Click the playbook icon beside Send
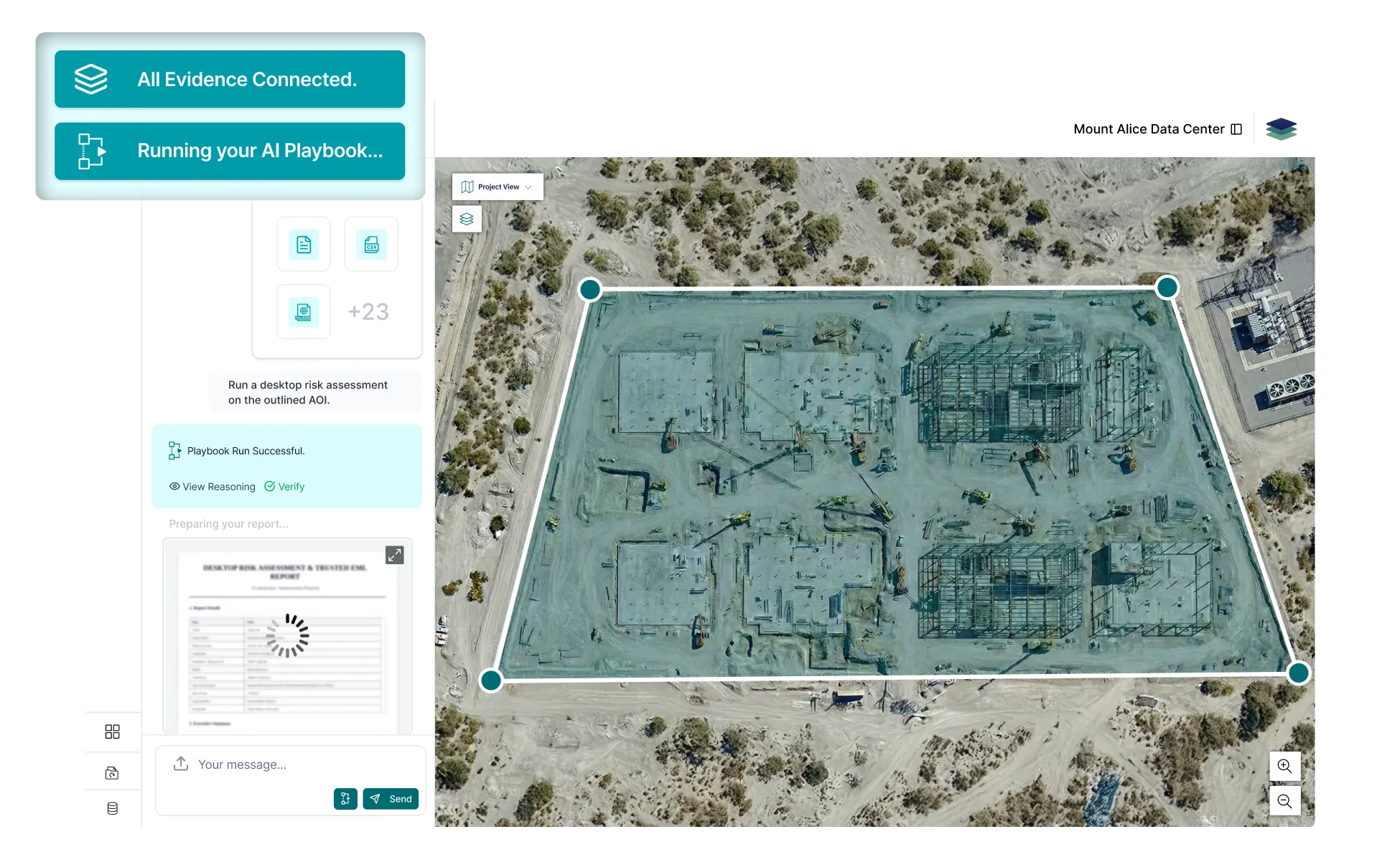 tap(345, 798)
